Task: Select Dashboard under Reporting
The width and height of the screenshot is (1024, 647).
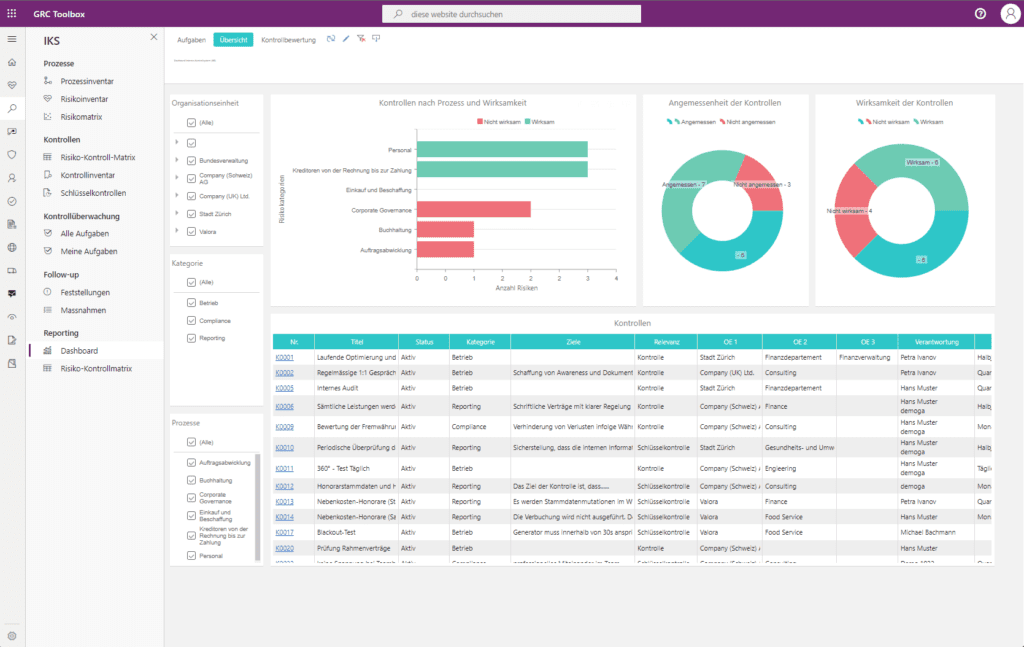Action: (79, 351)
